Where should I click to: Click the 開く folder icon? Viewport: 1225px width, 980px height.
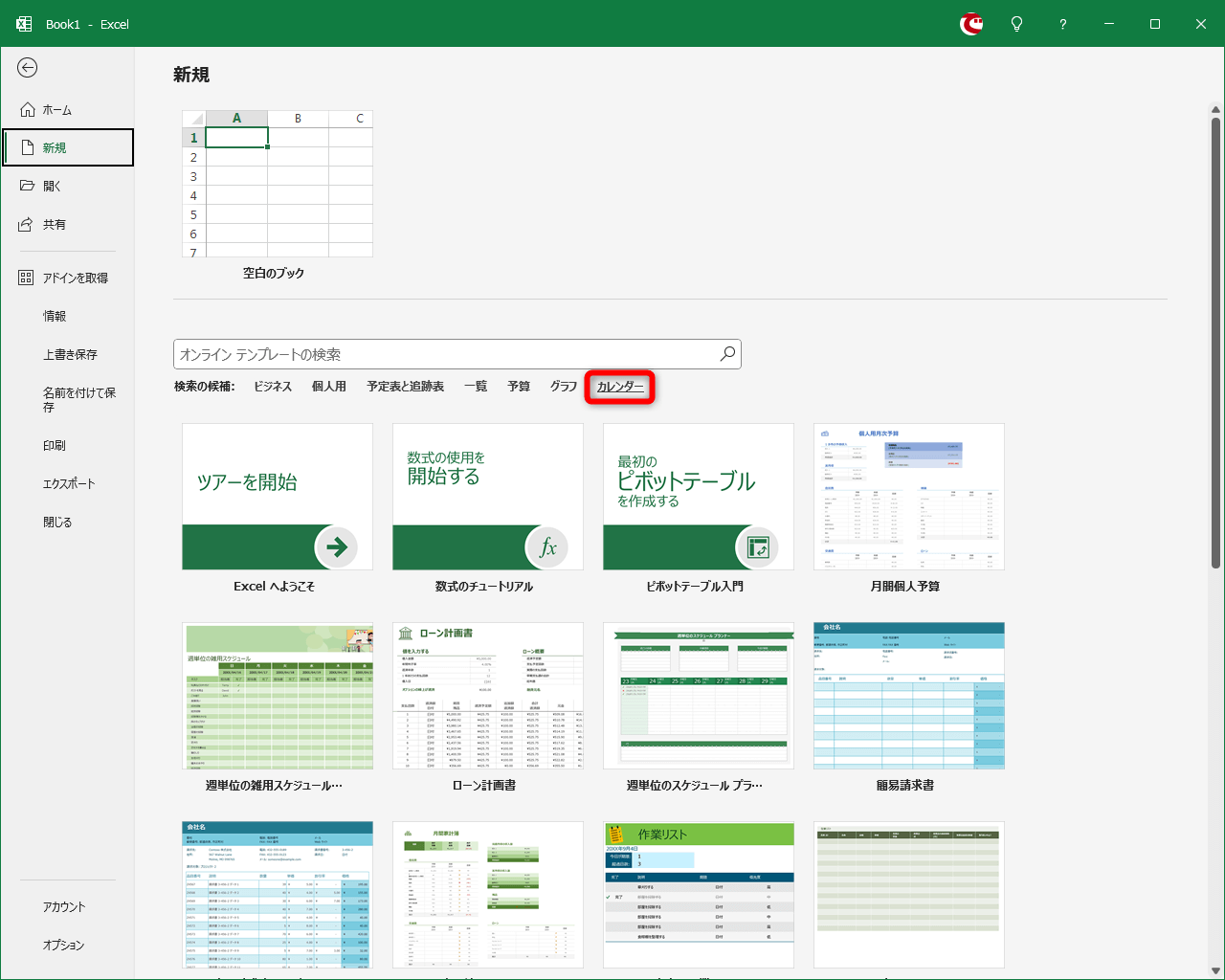pyautogui.click(x=28, y=186)
